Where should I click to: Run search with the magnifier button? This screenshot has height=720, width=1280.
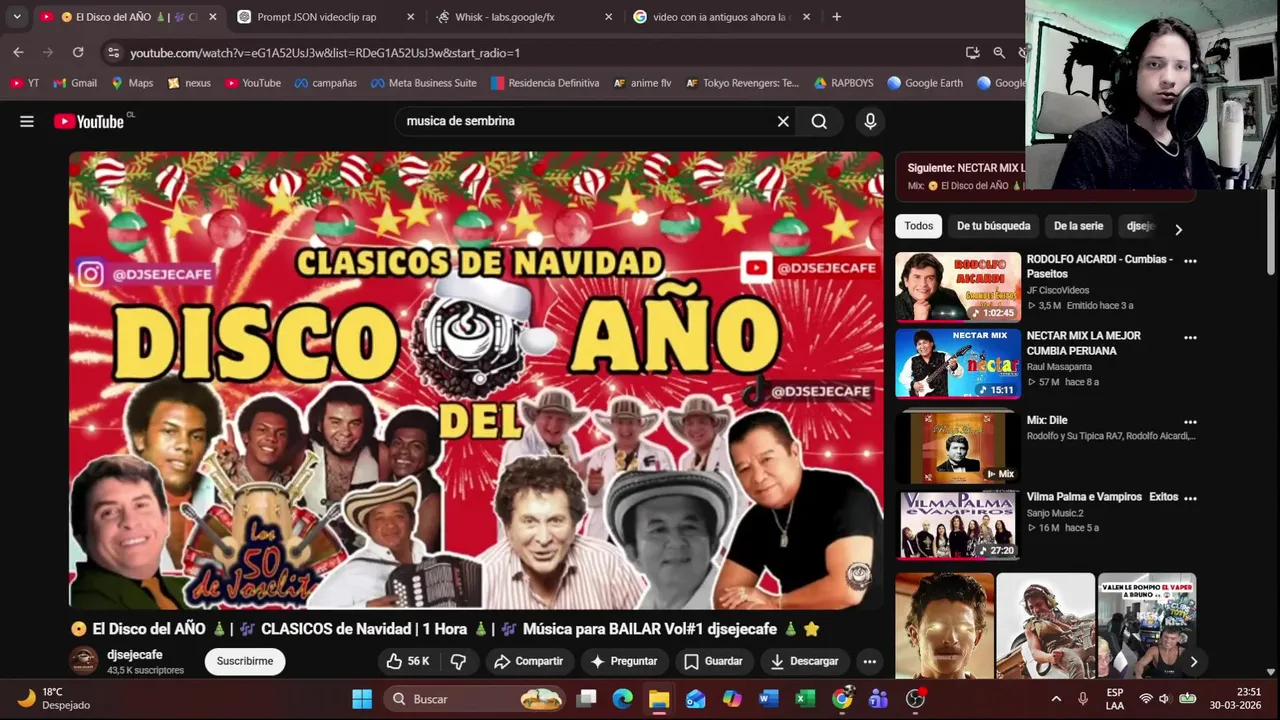tap(819, 121)
